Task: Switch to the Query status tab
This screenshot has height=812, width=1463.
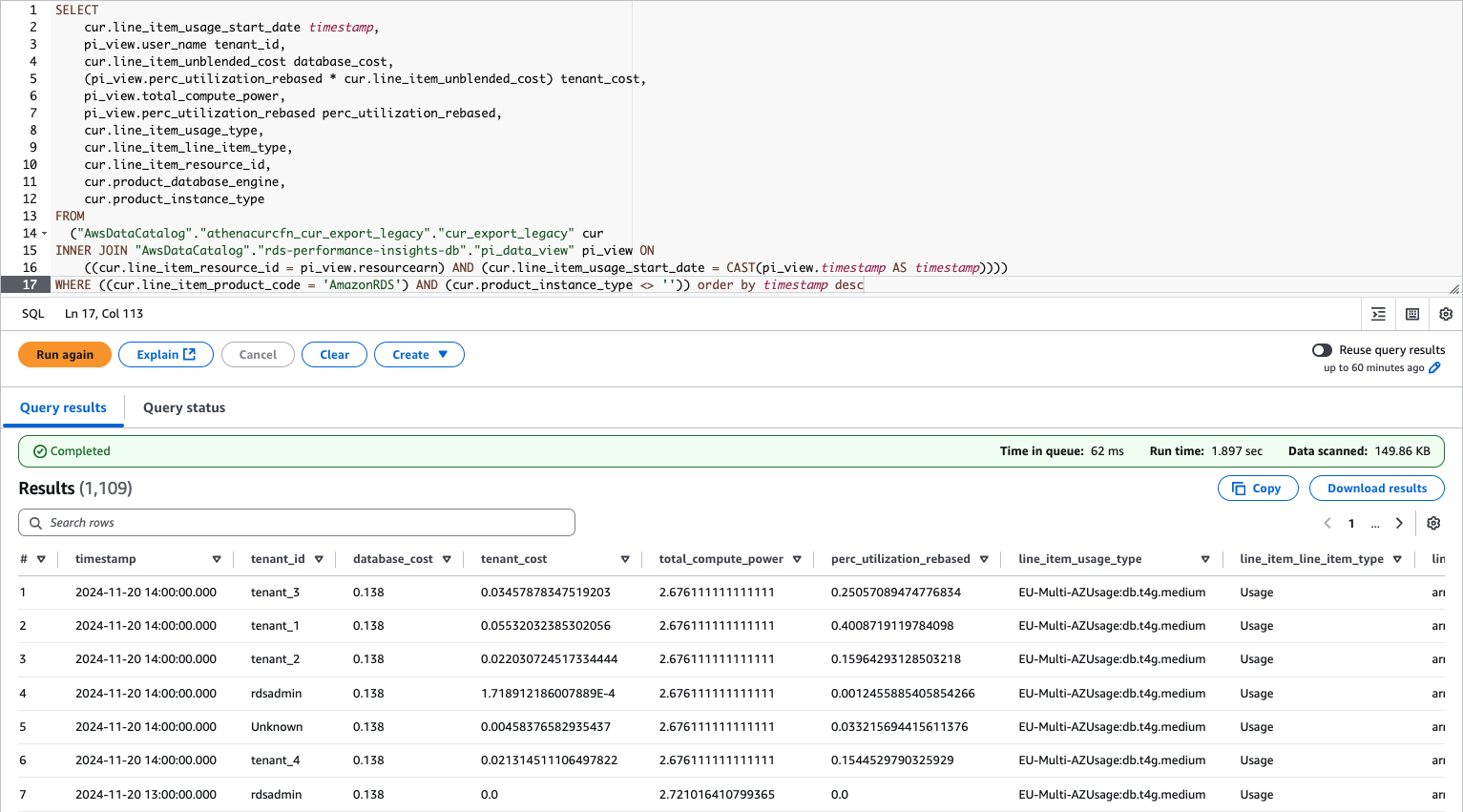Action: pos(183,407)
